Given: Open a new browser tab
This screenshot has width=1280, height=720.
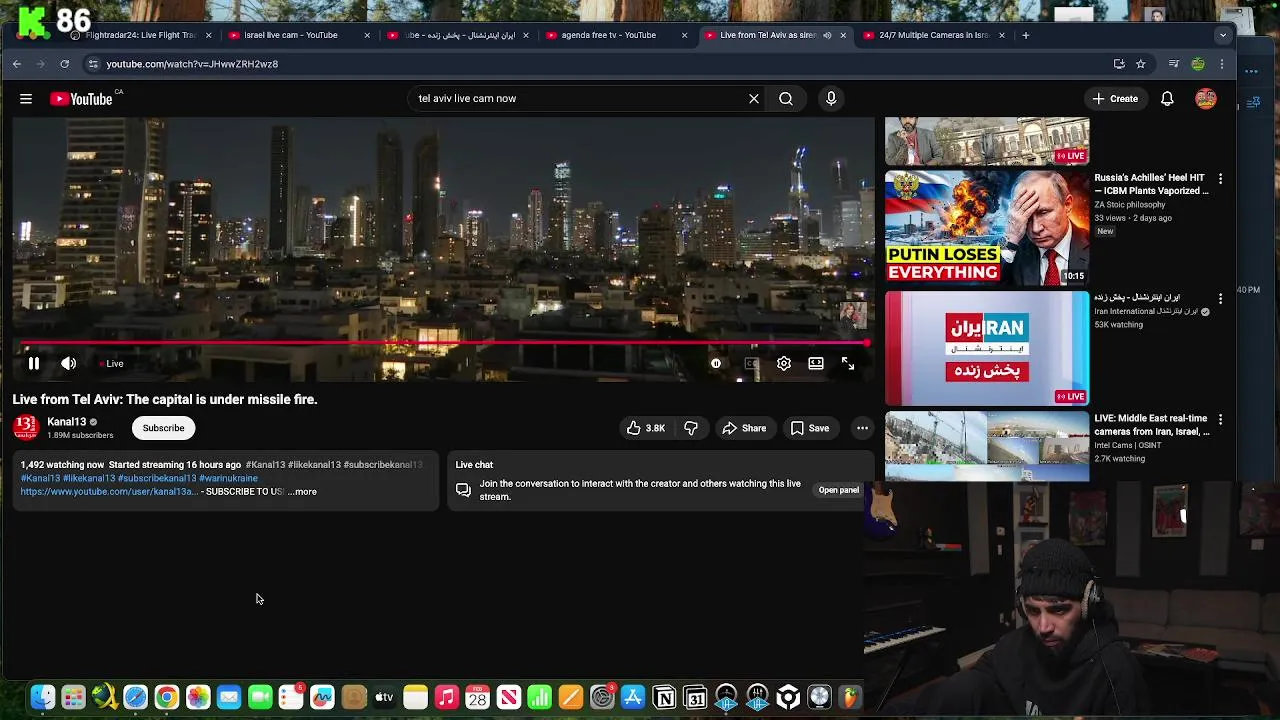Looking at the screenshot, I should pyautogui.click(x=1025, y=35).
